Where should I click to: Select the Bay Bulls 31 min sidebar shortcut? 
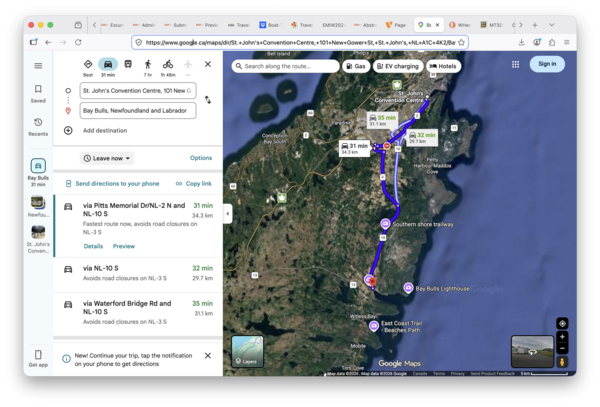click(x=38, y=173)
